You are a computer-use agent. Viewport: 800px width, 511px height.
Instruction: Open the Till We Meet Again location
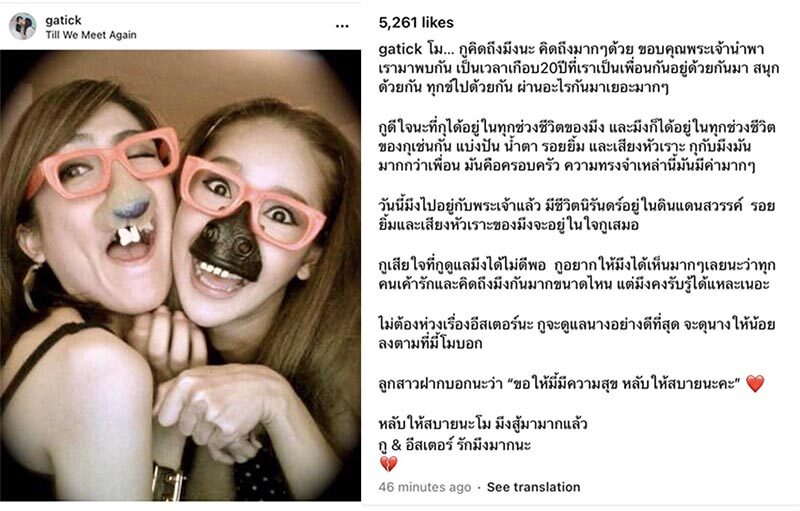(91, 35)
